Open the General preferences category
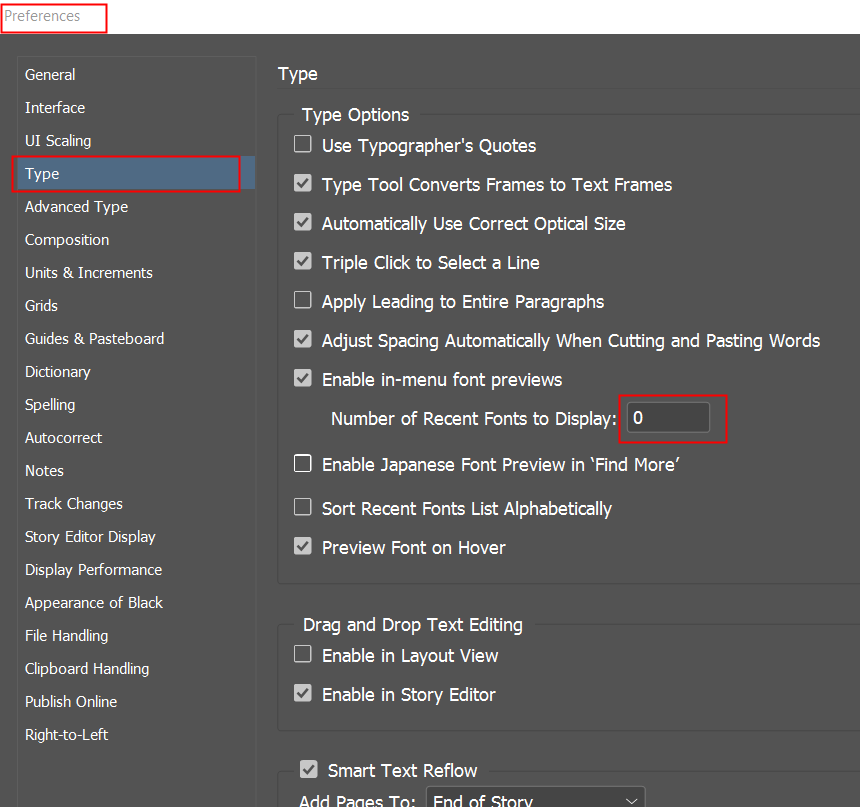The width and height of the screenshot is (860, 807). [x=50, y=75]
